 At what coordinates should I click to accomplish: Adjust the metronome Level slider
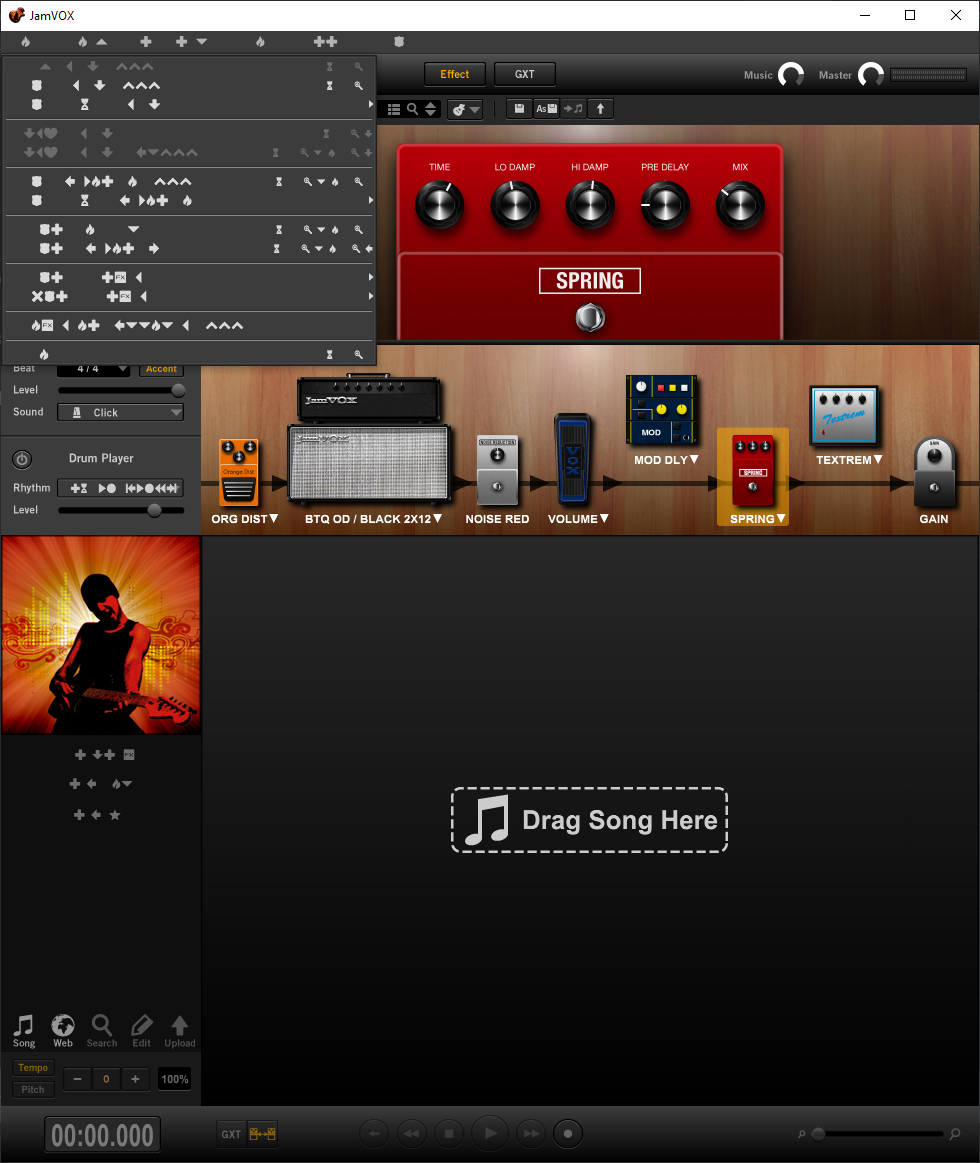pos(178,390)
